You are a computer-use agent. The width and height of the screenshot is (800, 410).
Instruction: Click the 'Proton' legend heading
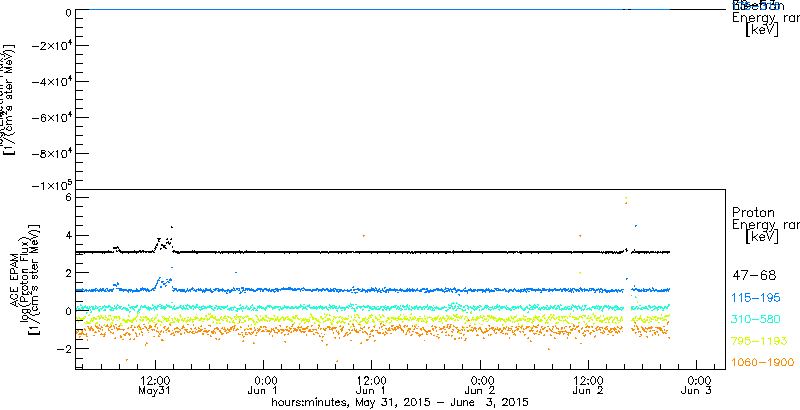pyautogui.click(x=753, y=212)
